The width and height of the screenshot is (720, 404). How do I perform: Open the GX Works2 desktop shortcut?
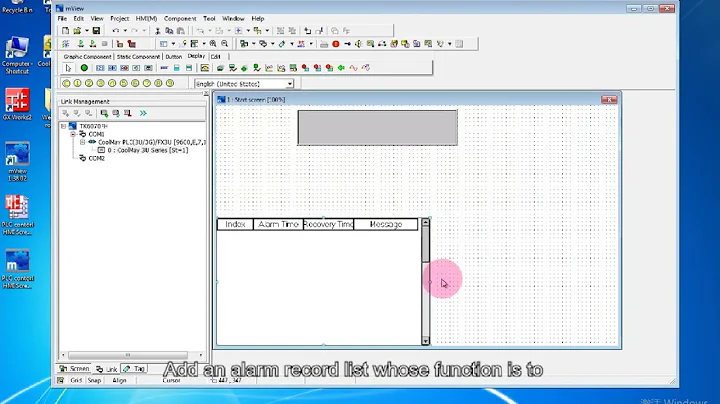tap(17, 104)
